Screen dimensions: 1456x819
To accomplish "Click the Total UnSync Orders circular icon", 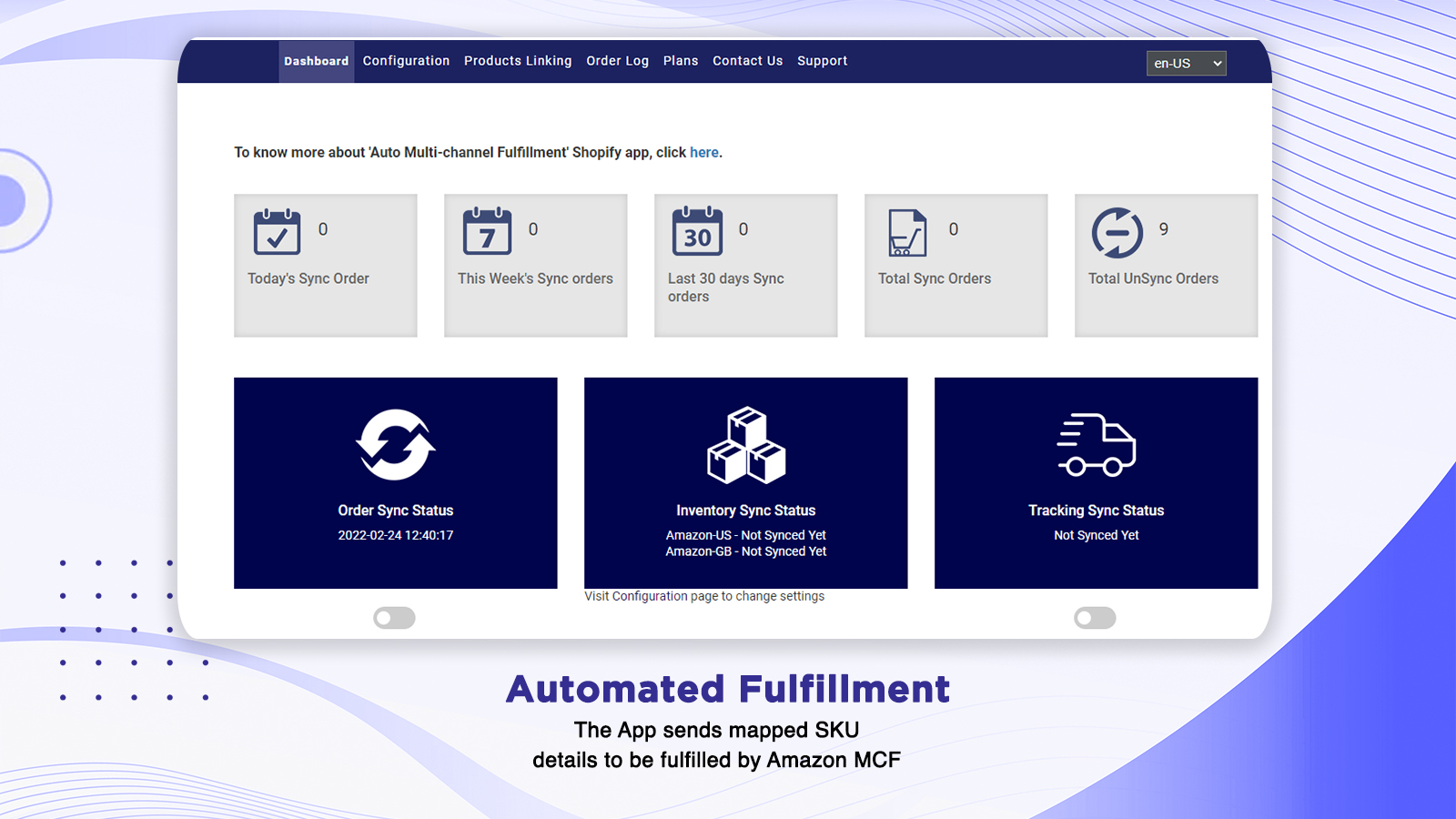I will (x=1117, y=233).
